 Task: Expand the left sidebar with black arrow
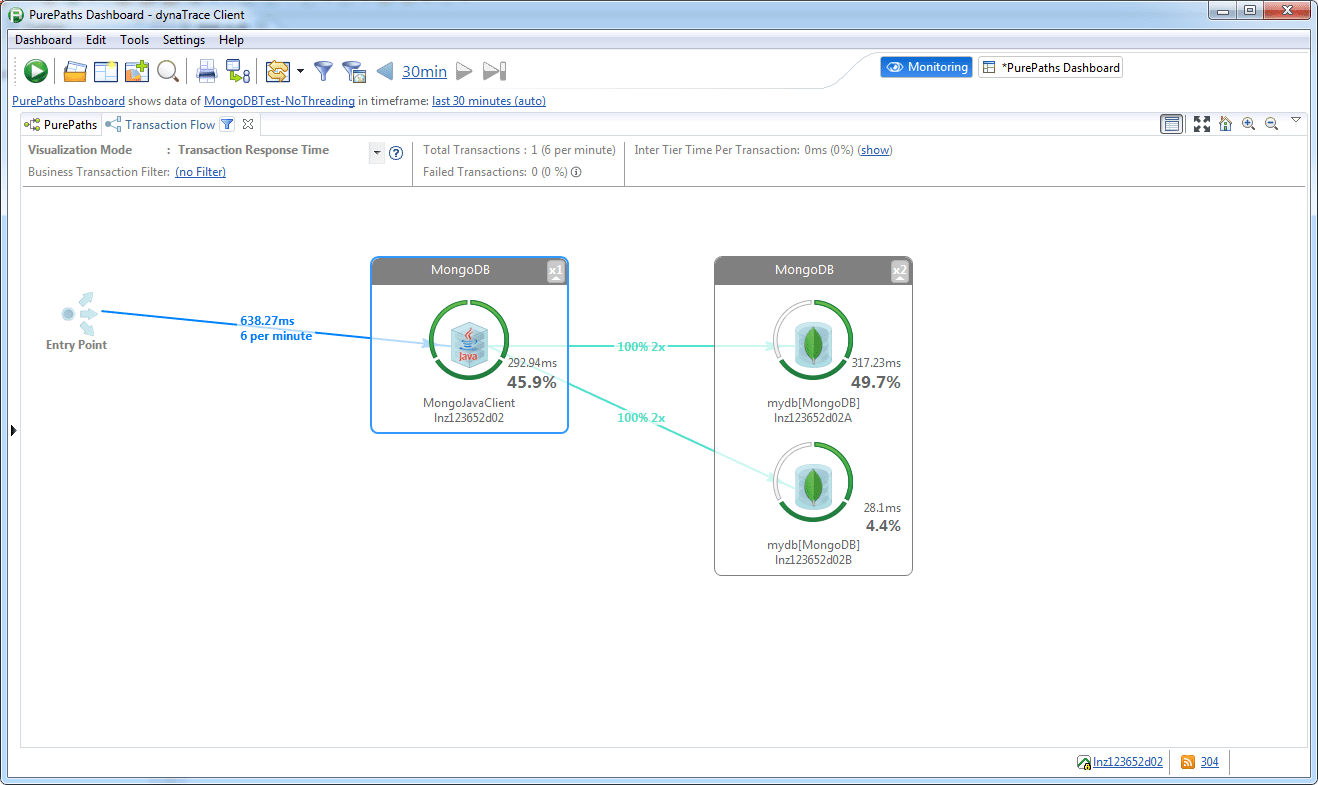click(x=13, y=430)
